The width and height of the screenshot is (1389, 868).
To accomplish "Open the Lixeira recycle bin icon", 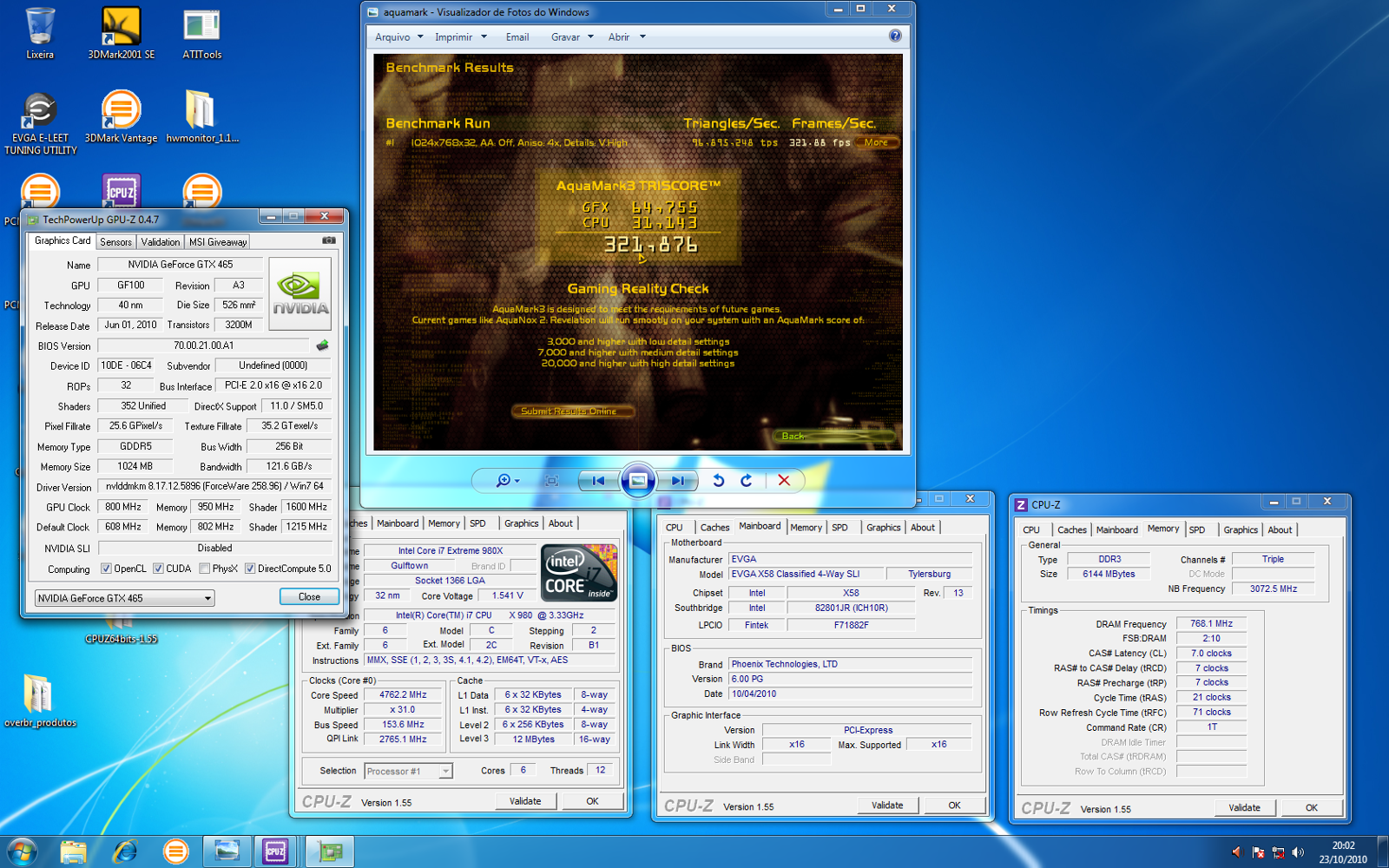I will (40, 33).
